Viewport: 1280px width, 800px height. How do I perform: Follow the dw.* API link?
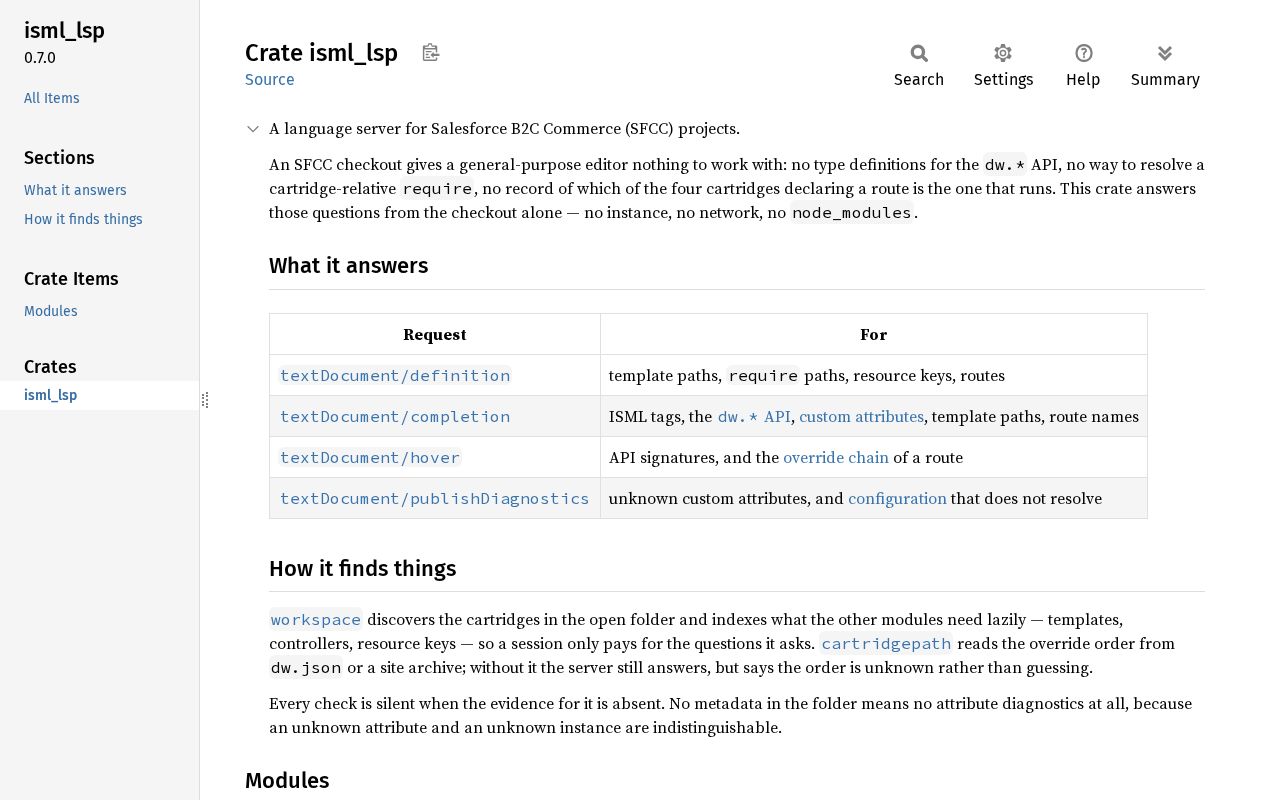(x=754, y=416)
